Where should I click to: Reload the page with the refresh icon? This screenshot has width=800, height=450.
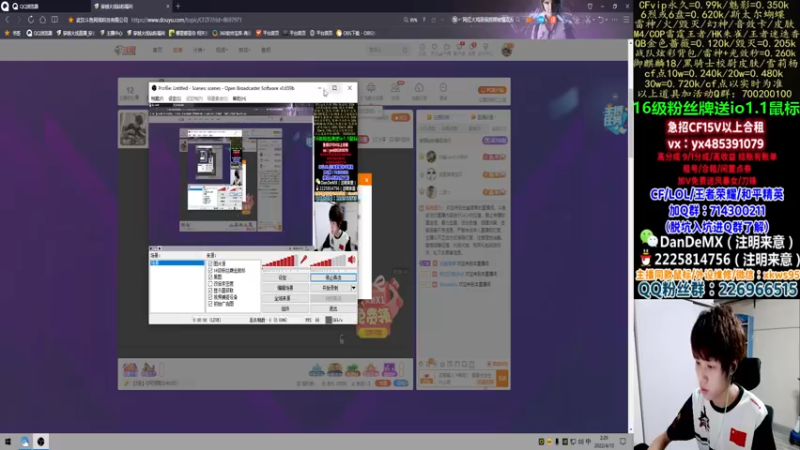[31, 20]
